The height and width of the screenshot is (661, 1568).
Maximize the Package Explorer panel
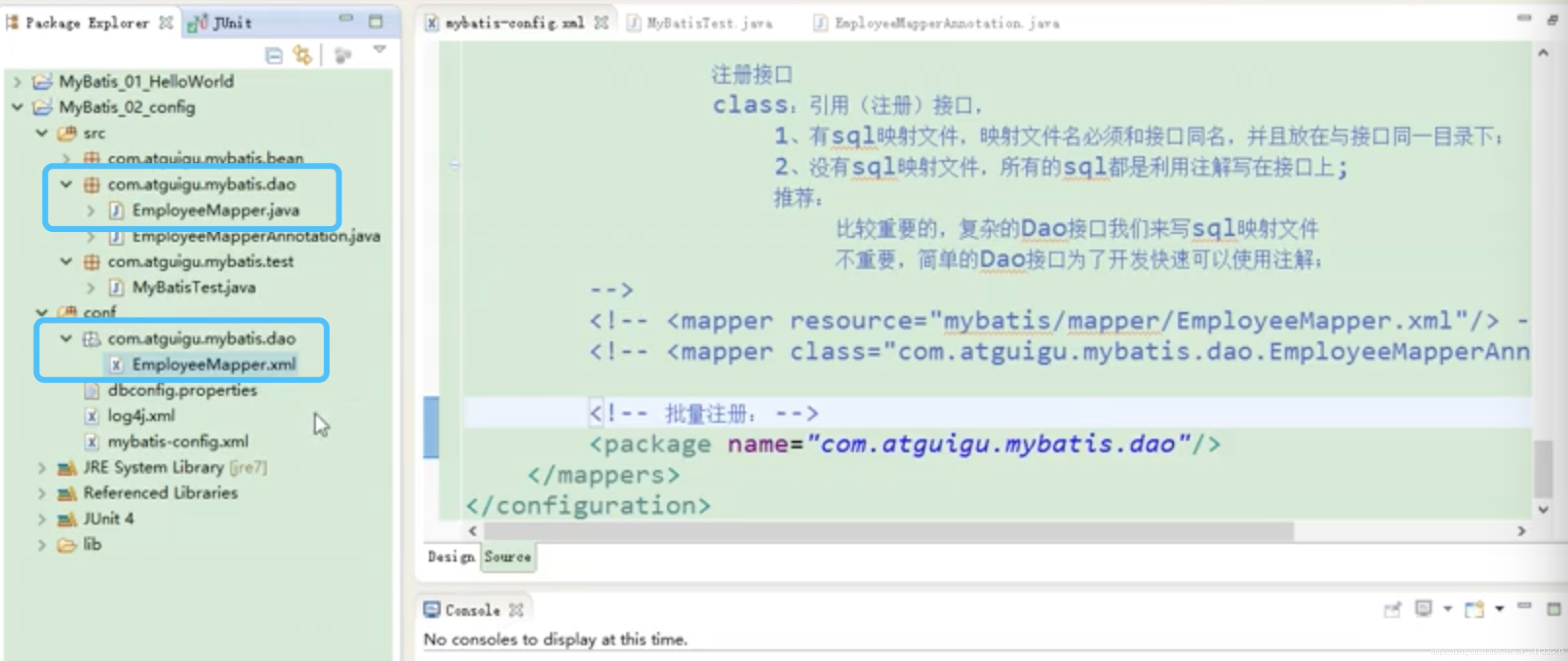tap(376, 22)
